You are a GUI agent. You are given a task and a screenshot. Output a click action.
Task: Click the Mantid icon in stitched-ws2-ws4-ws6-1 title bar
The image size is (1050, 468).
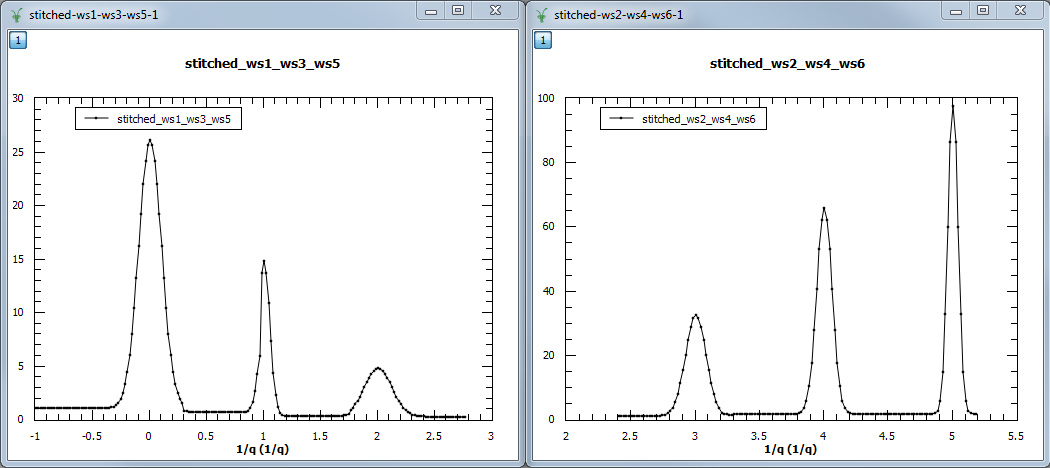[x=541, y=15]
